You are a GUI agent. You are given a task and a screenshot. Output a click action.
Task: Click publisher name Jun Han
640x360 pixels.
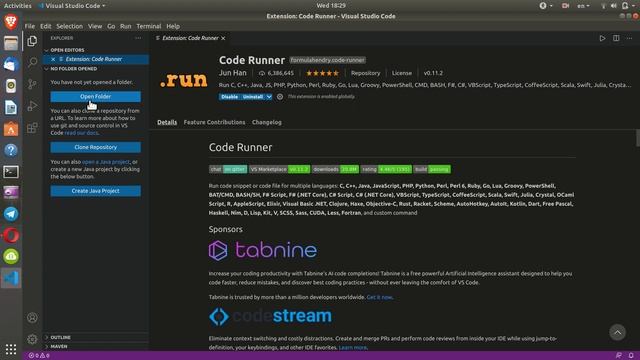point(233,73)
